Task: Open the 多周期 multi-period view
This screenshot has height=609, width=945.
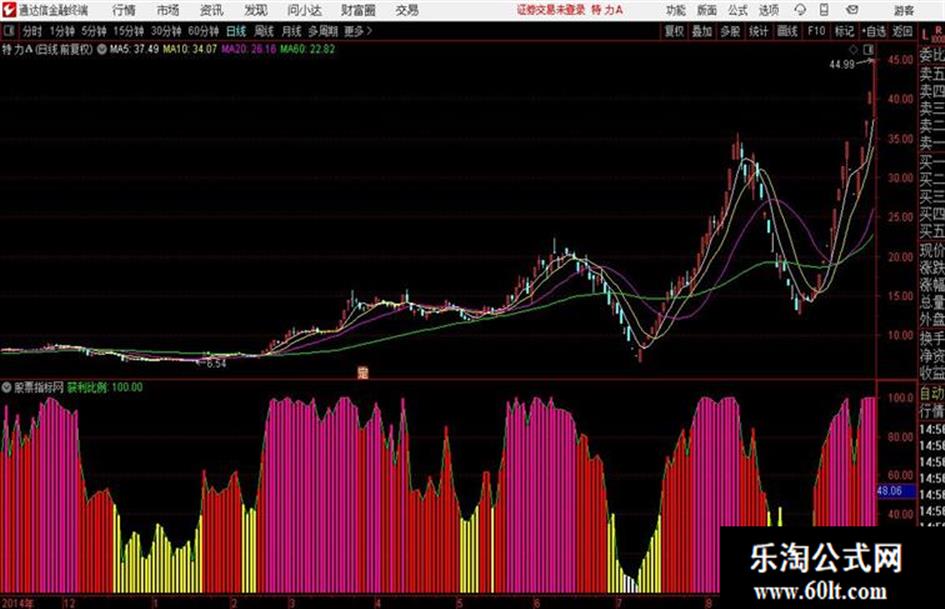Action: point(323,31)
